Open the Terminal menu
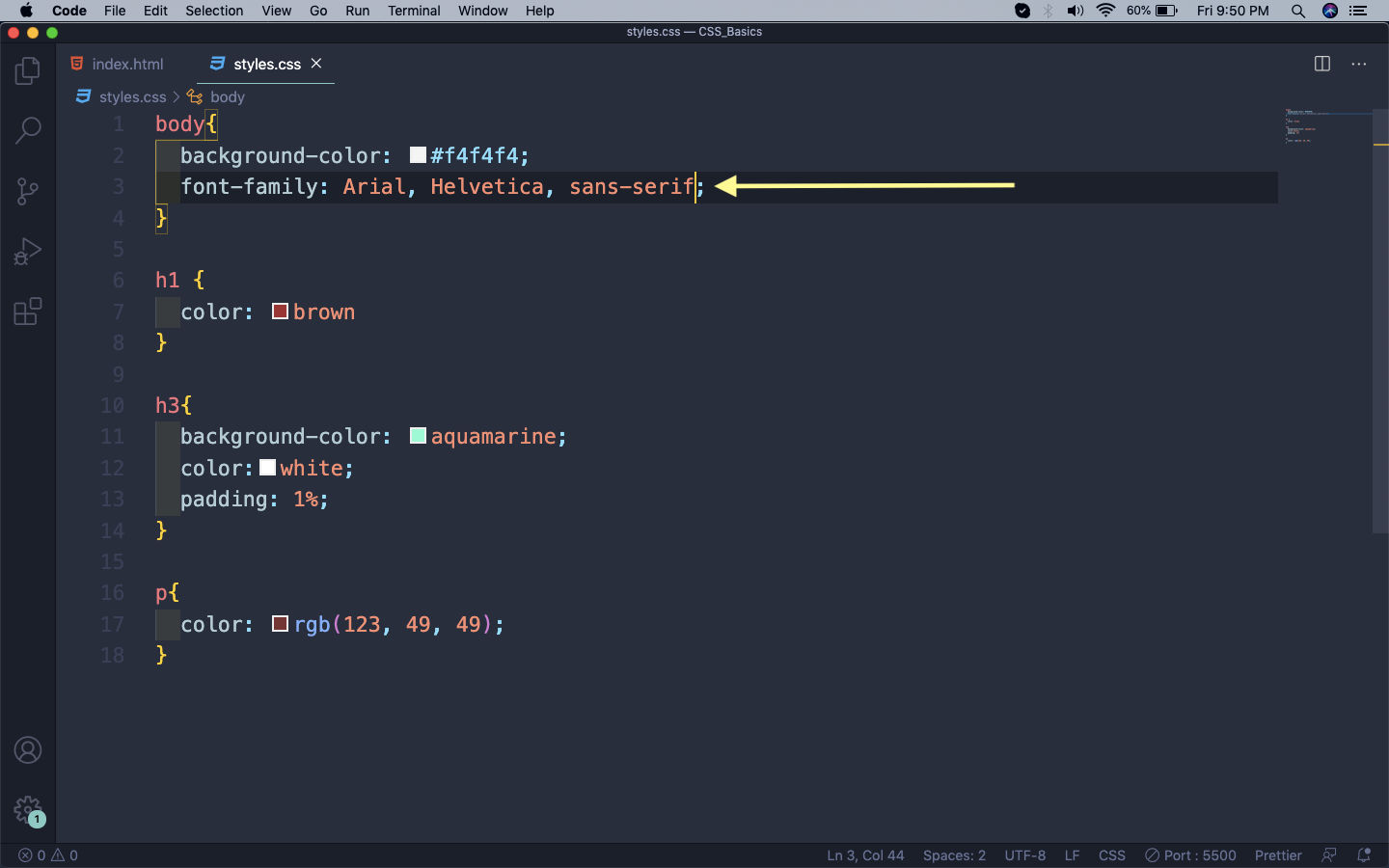Screen dimensions: 1389x868 pos(414,11)
